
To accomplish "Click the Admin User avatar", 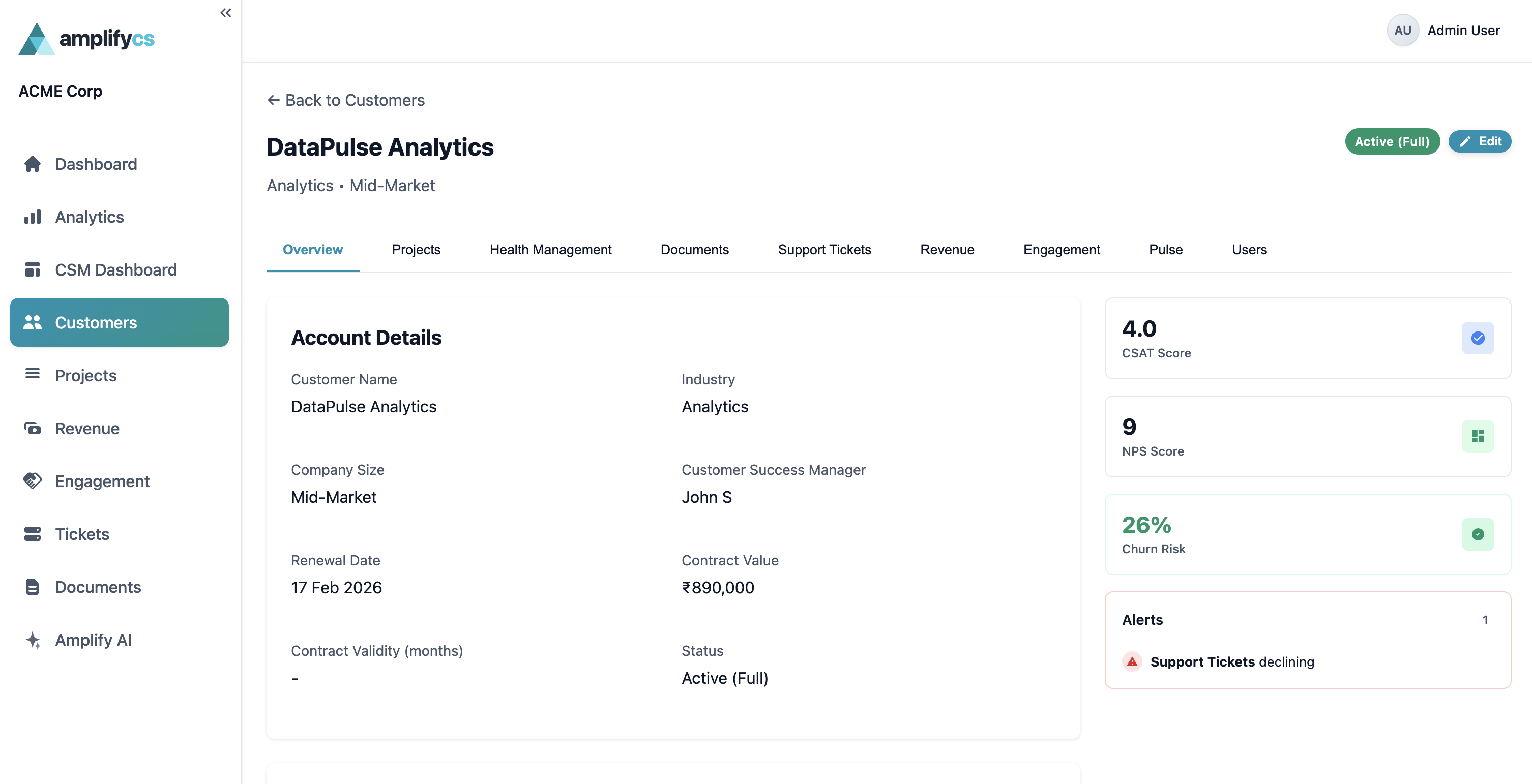I will [1403, 29].
